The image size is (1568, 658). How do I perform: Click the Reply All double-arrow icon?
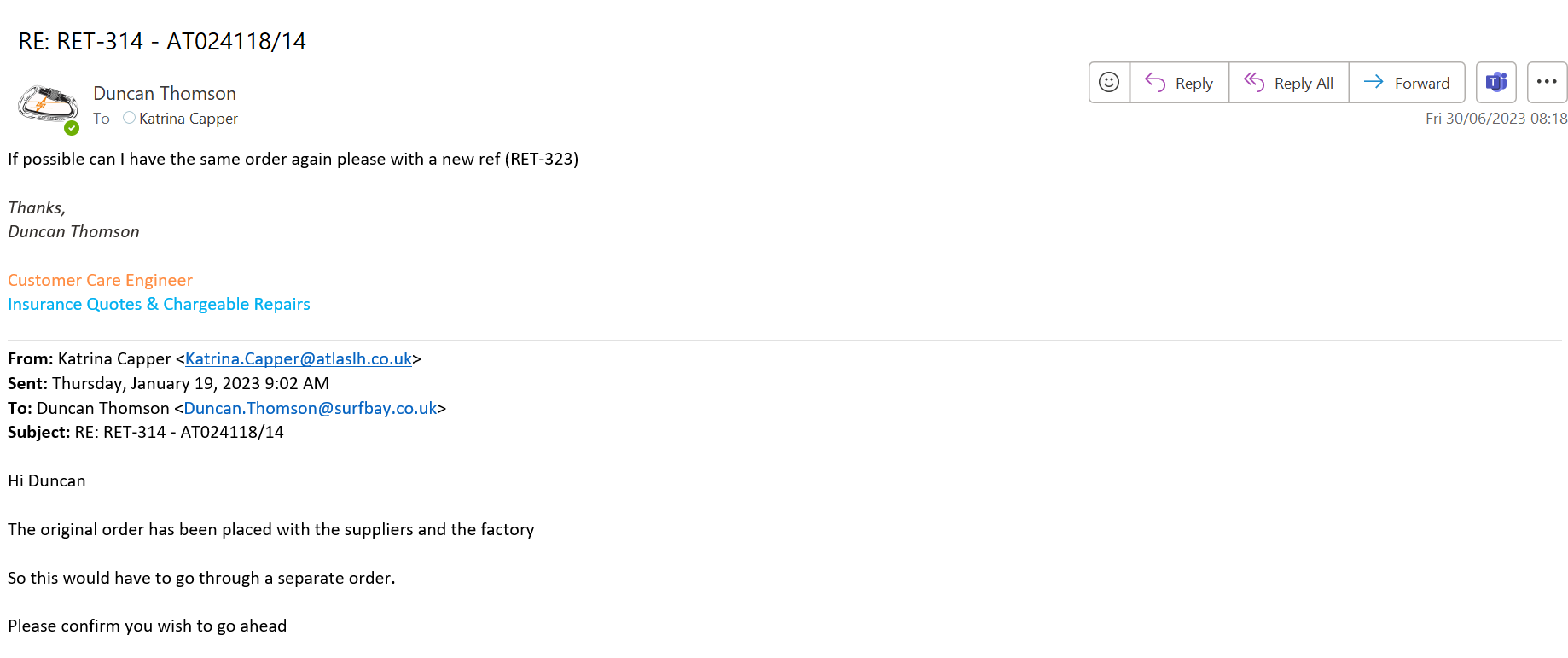click(x=1253, y=83)
